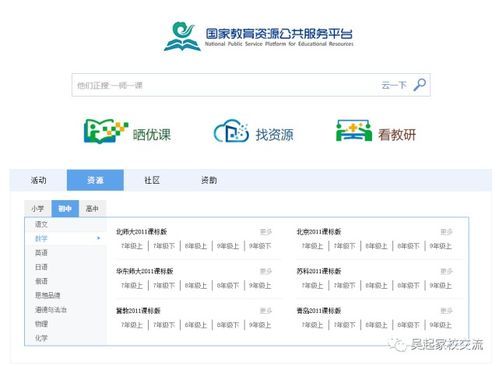
Task: Click the magnifying glass search icon
Action: pos(419,85)
